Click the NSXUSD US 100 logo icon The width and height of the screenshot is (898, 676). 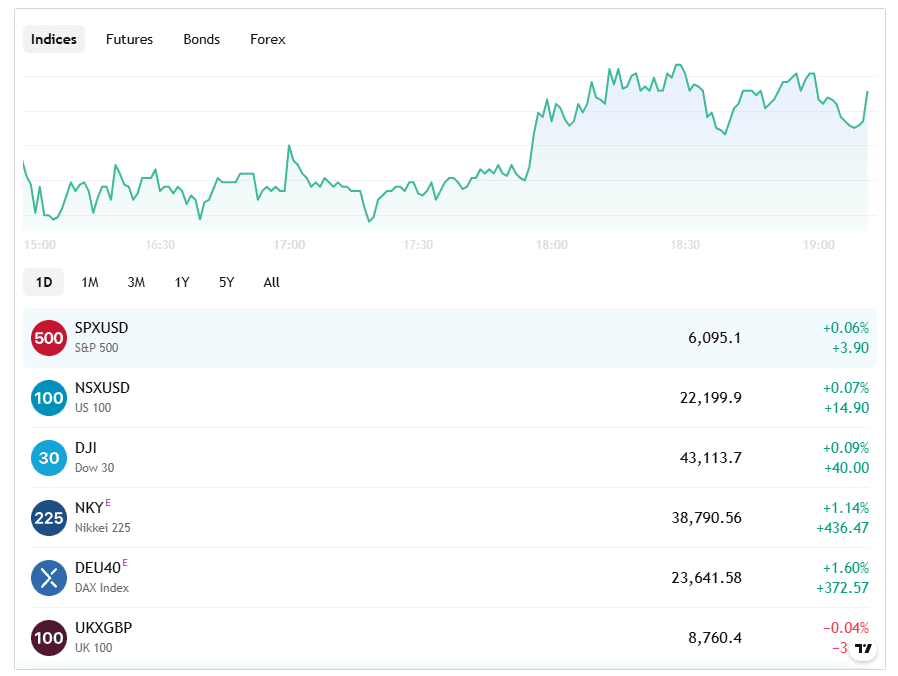[x=49, y=398]
